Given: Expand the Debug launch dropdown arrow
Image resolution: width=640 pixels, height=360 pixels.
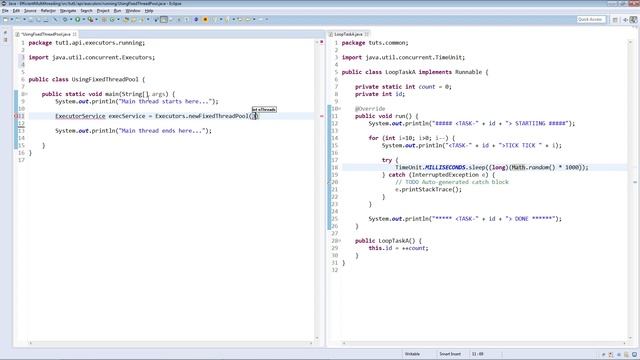Looking at the screenshot, I should coord(71,19).
